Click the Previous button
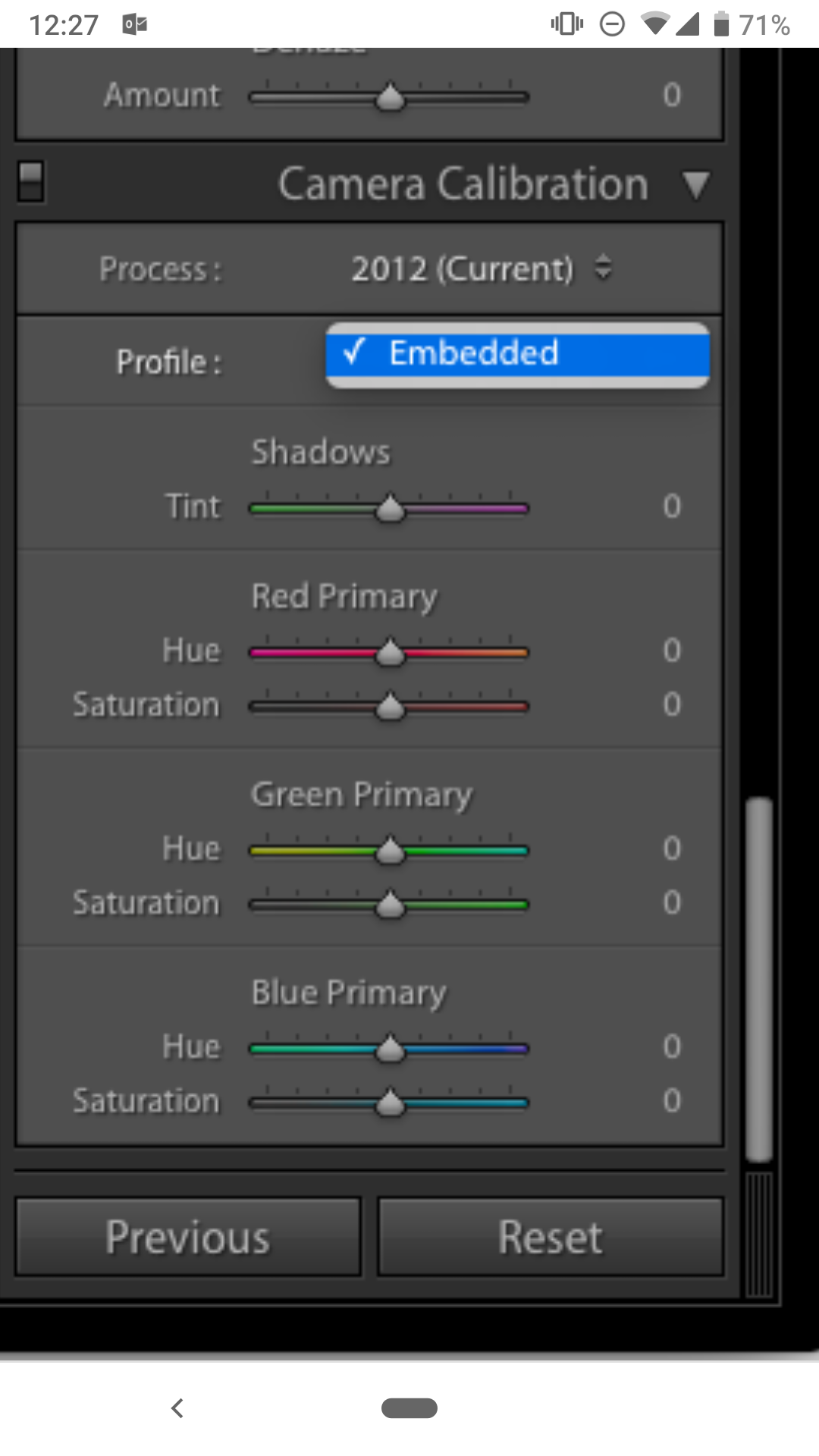819x1456 pixels. [188, 1237]
